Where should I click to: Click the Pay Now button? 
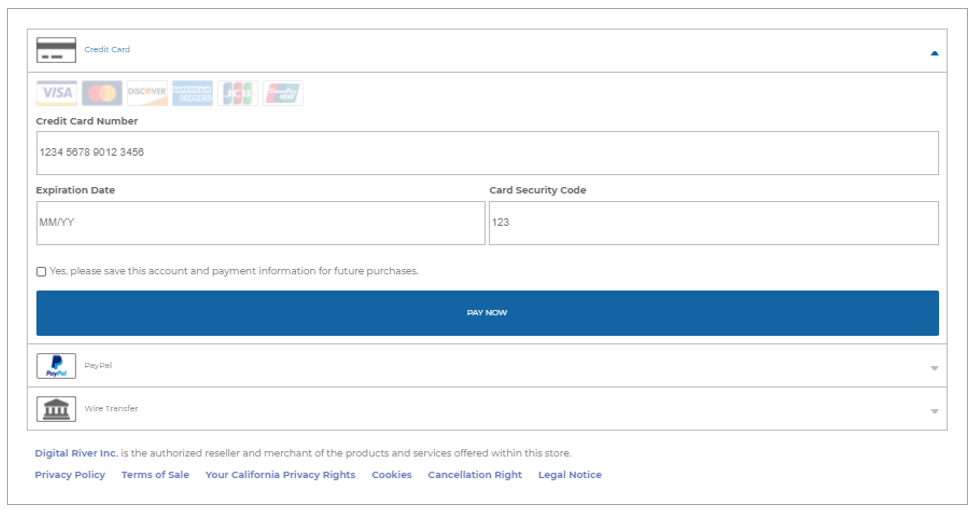pyautogui.click(x=487, y=313)
